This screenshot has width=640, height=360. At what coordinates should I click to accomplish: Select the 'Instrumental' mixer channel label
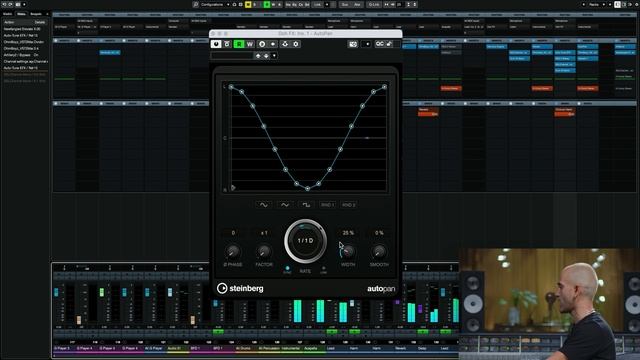tap(291, 349)
